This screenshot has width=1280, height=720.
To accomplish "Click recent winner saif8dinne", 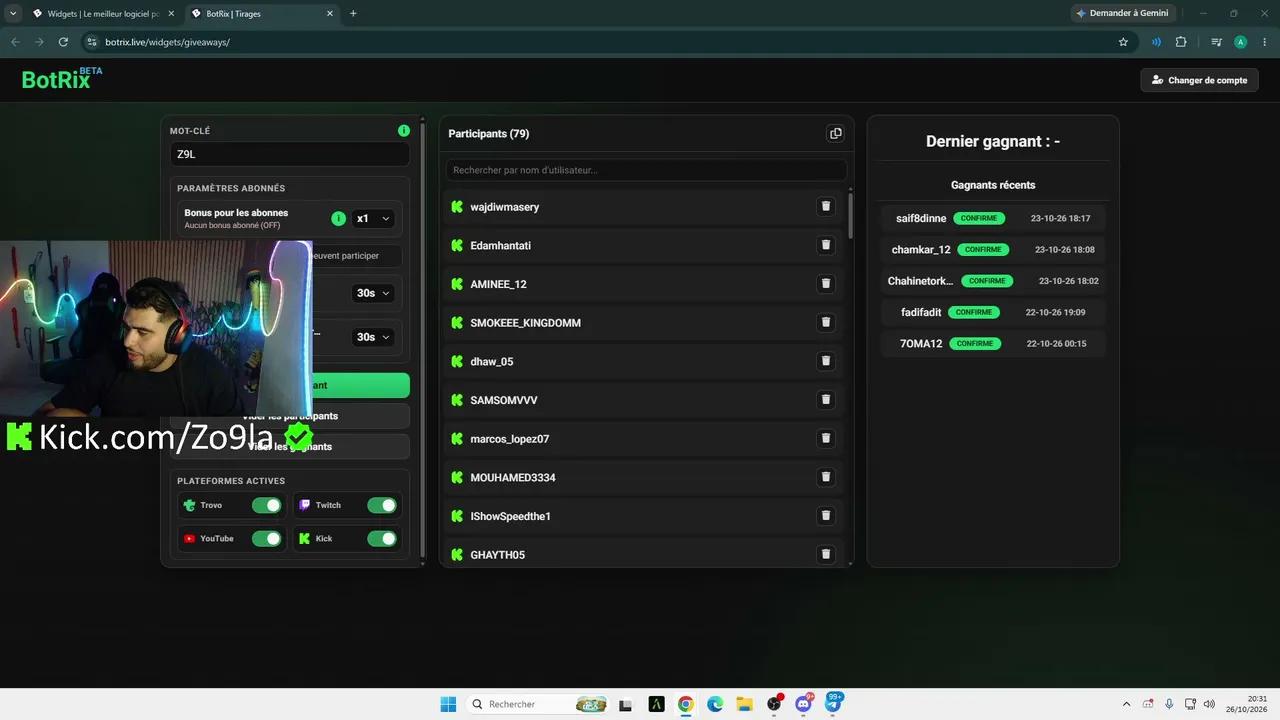I will 921,218.
